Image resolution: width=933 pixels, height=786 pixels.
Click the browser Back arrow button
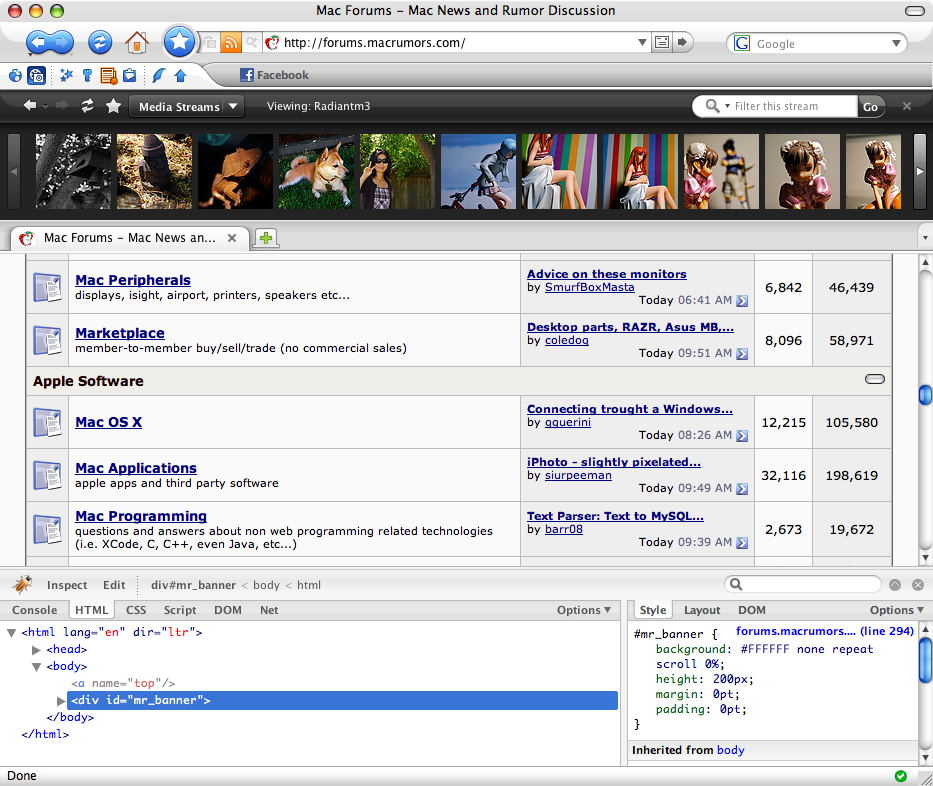38,42
